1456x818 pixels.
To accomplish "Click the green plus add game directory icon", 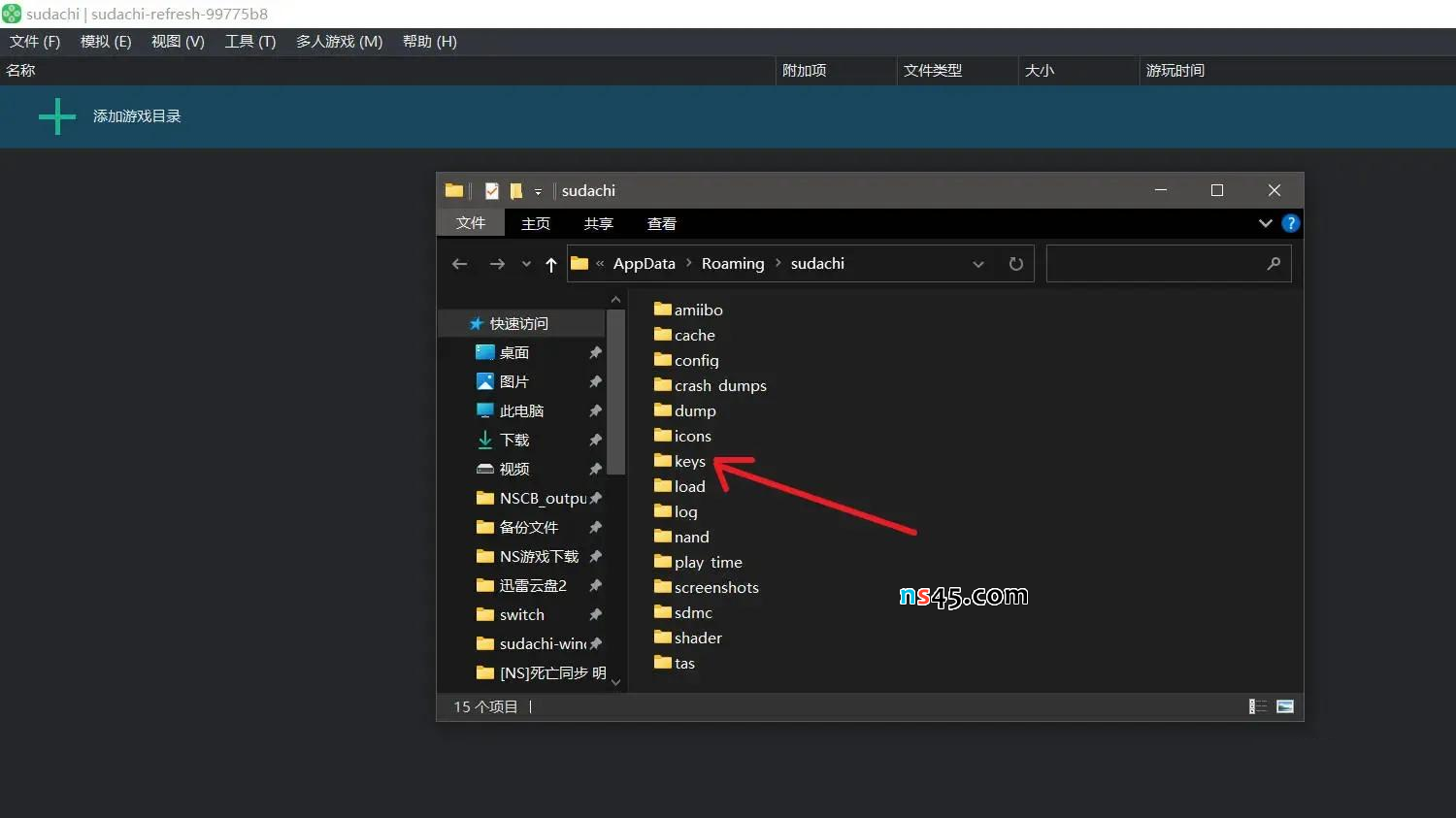I will pos(57,116).
